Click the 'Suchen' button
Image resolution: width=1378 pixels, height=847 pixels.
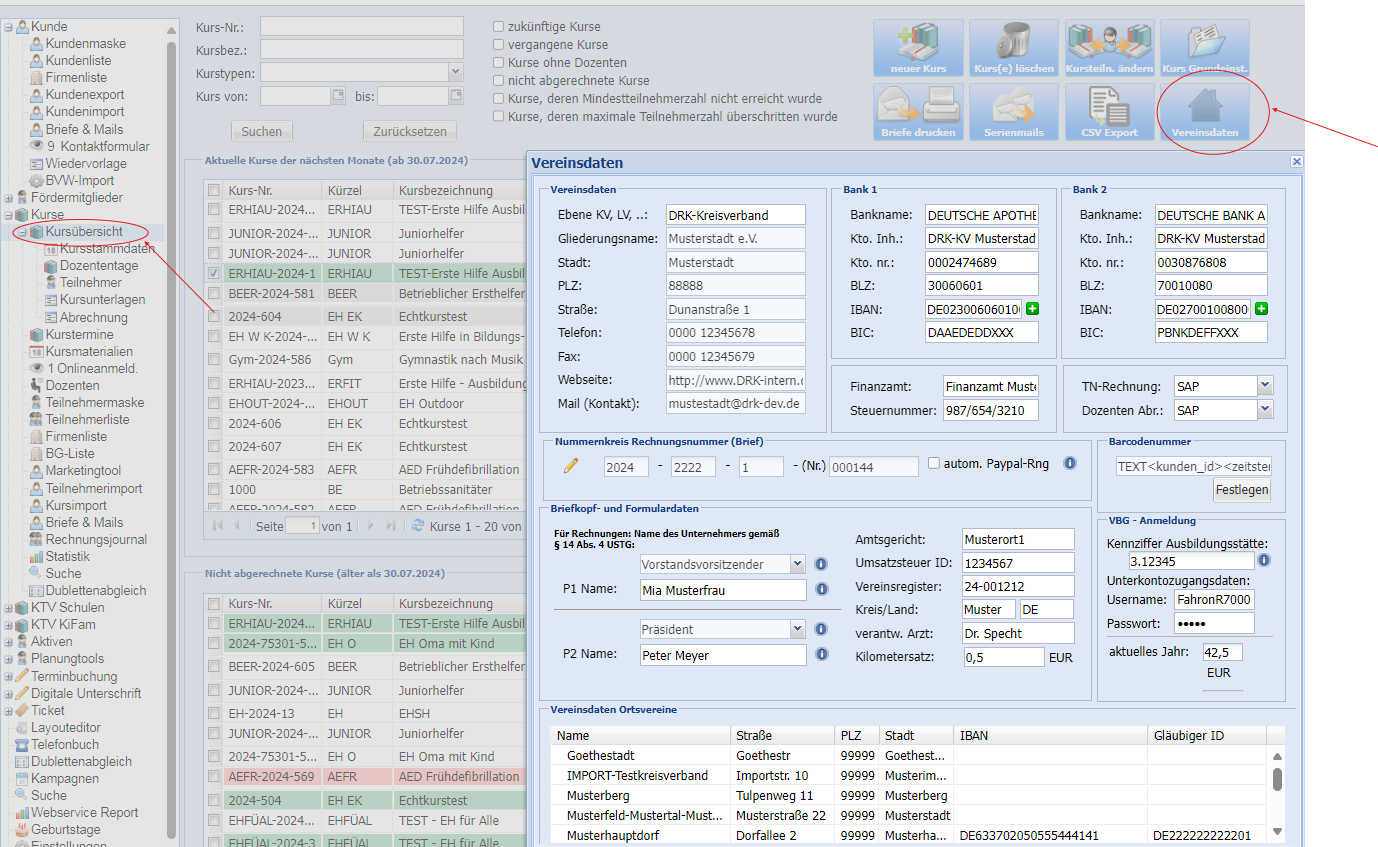click(261, 131)
